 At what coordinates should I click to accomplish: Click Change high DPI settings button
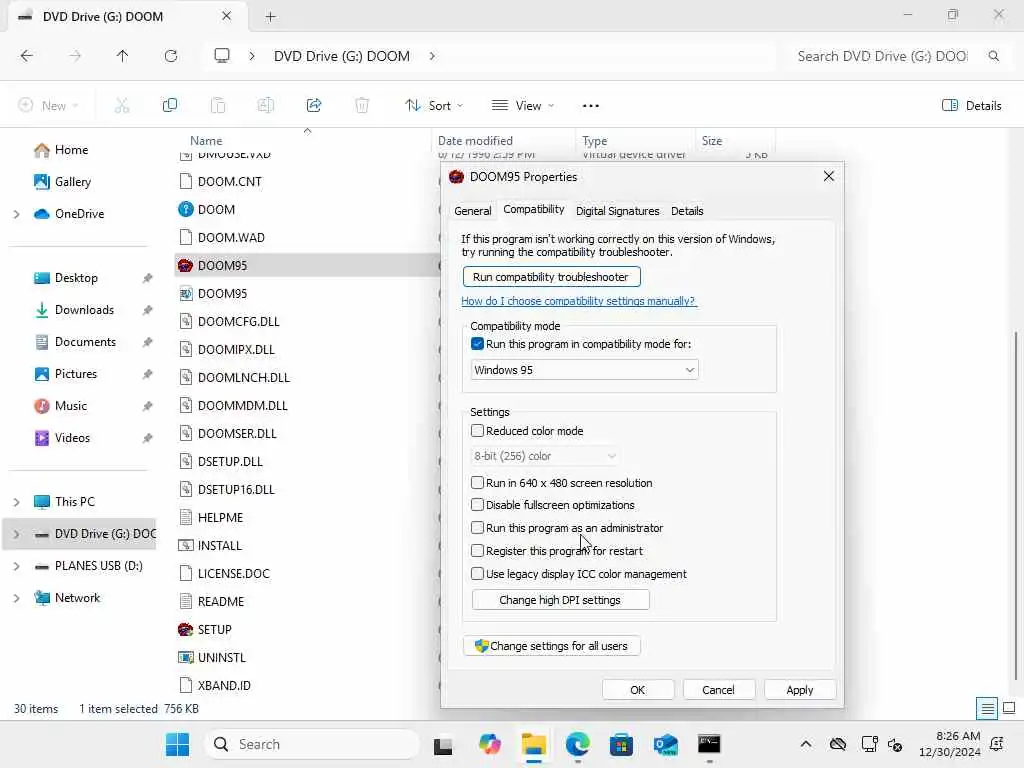[560, 600]
